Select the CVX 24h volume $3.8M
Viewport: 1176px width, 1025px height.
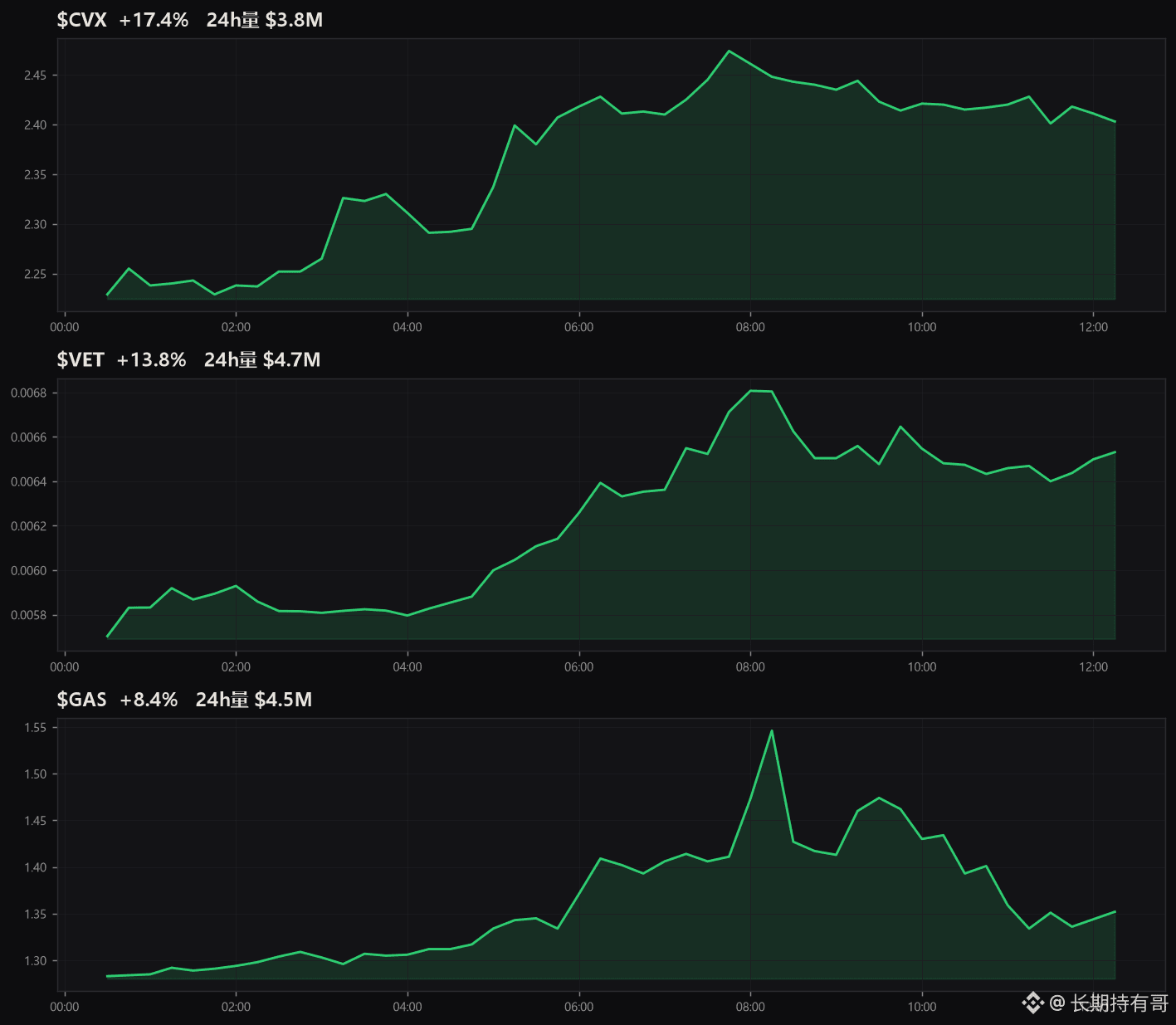(x=265, y=20)
